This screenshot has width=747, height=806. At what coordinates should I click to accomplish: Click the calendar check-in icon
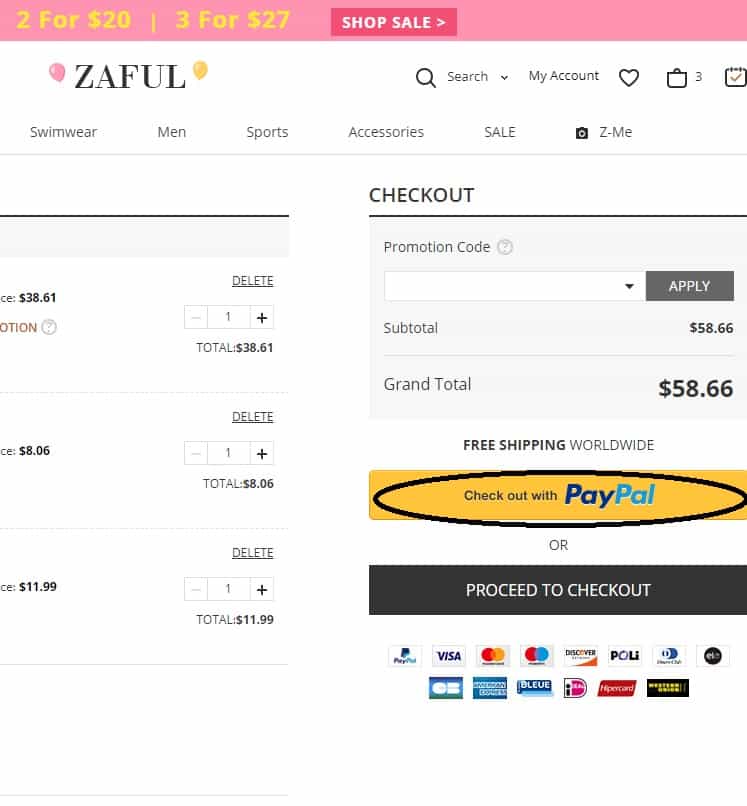735,77
